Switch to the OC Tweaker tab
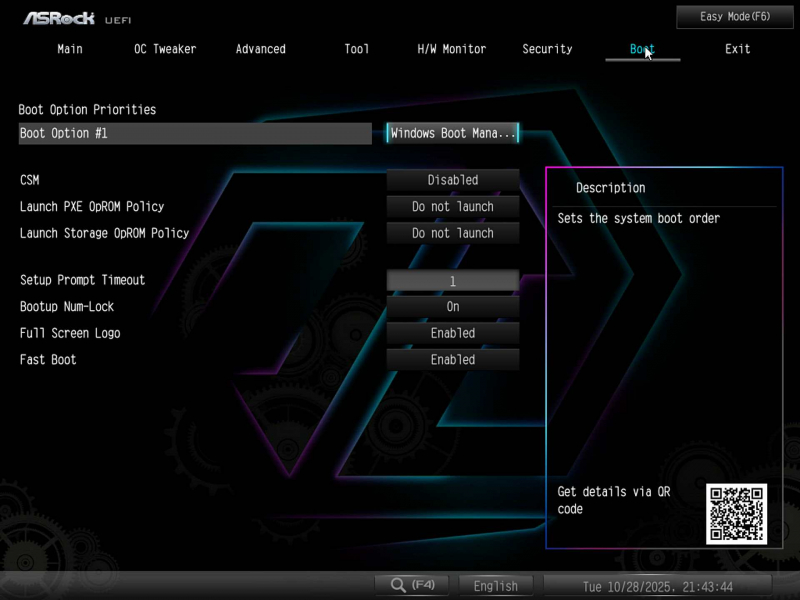Viewport: 800px width, 600px height. [x=165, y=49]
